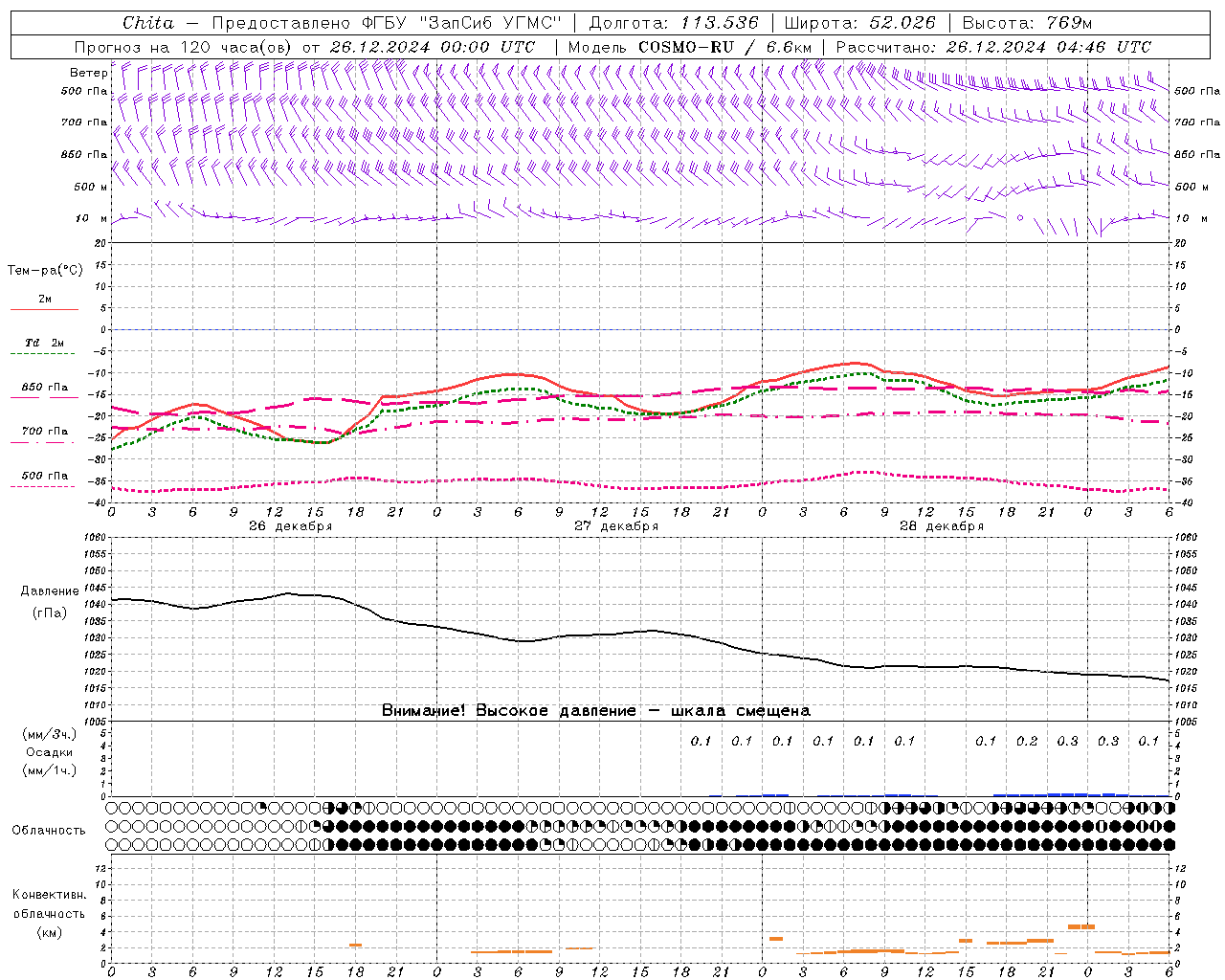Click the "Давление" pressure panel label
The width and height of the screenshot is (1225, 980).
tap(50, 591)
